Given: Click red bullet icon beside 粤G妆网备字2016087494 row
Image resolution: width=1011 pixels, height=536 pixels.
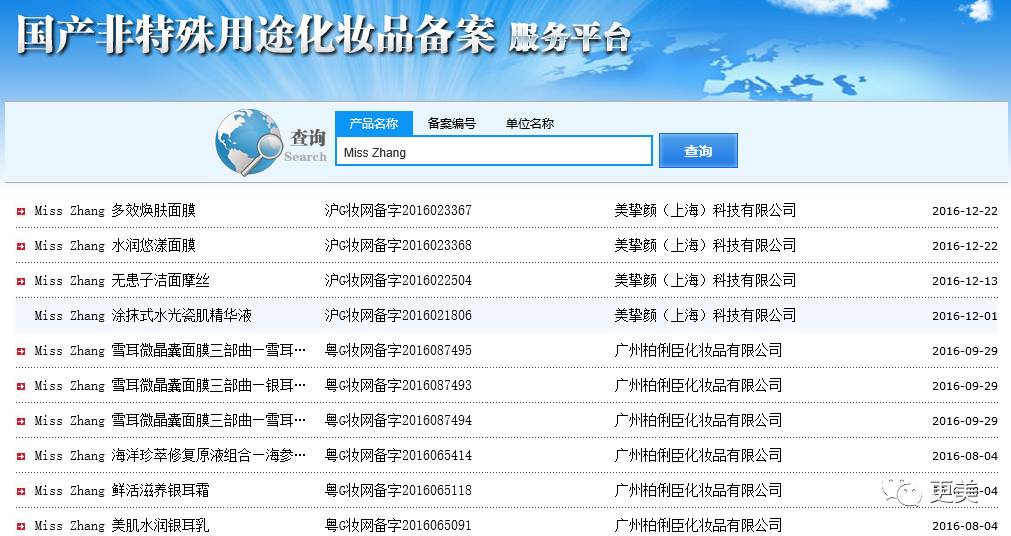Looking at the screenshot, I should [21, 421].
